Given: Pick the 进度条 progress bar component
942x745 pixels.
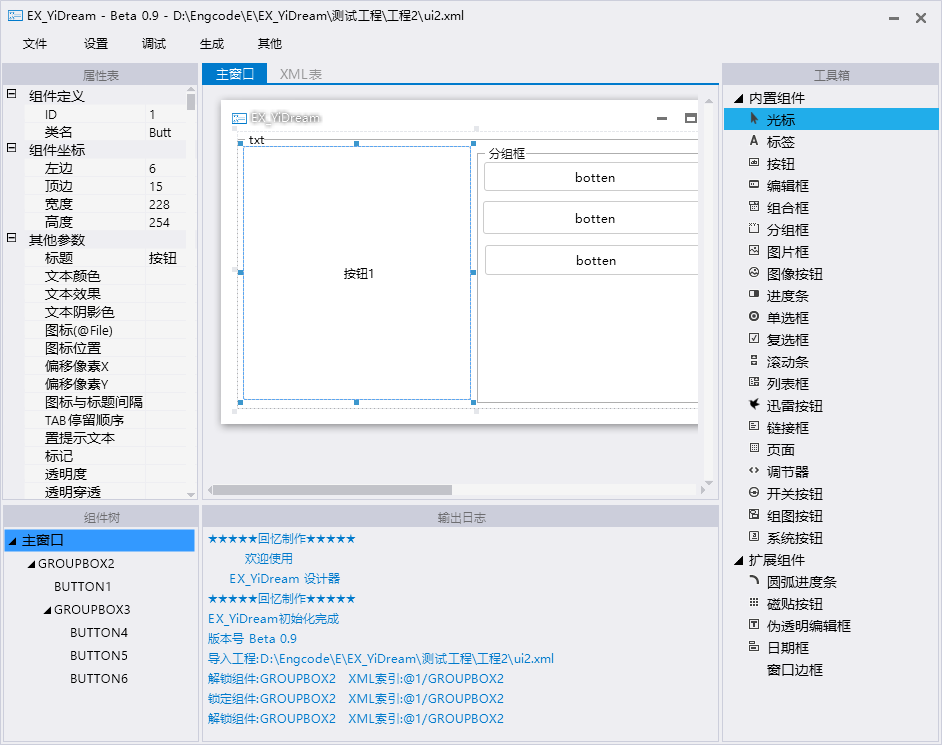Looking at the screenshot, I should point(787,296).
